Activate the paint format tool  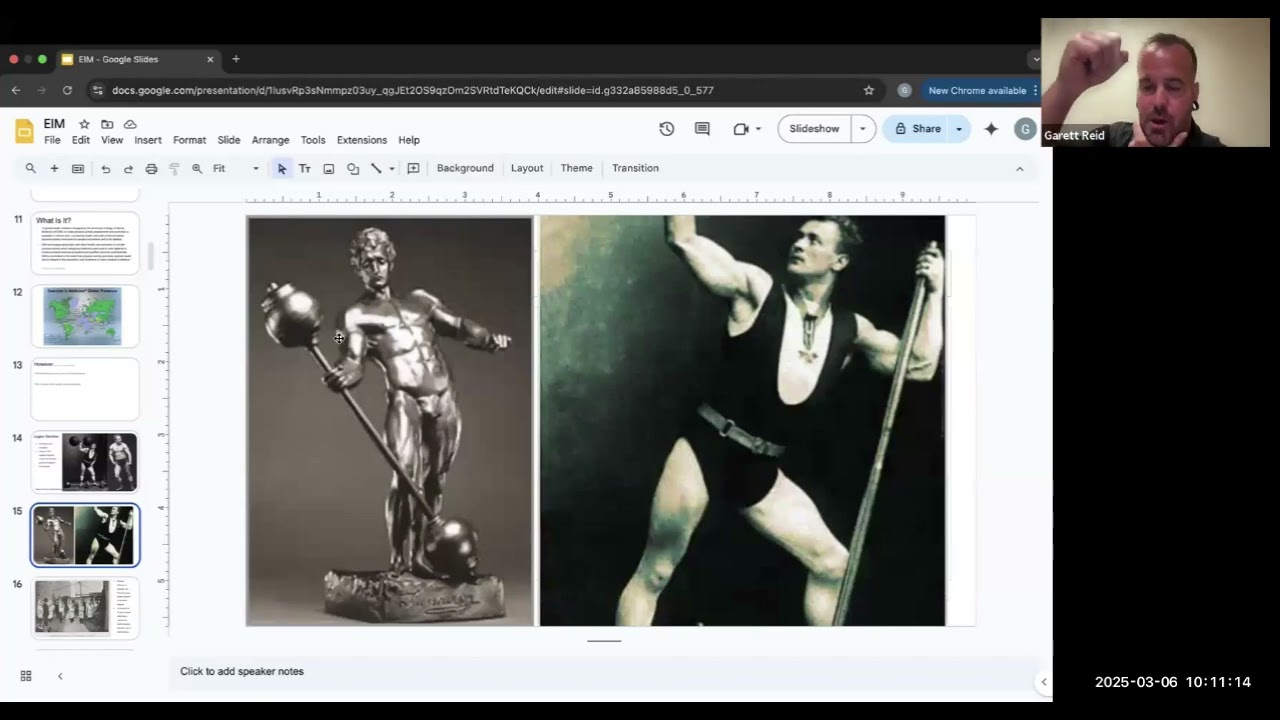point(174,169)
